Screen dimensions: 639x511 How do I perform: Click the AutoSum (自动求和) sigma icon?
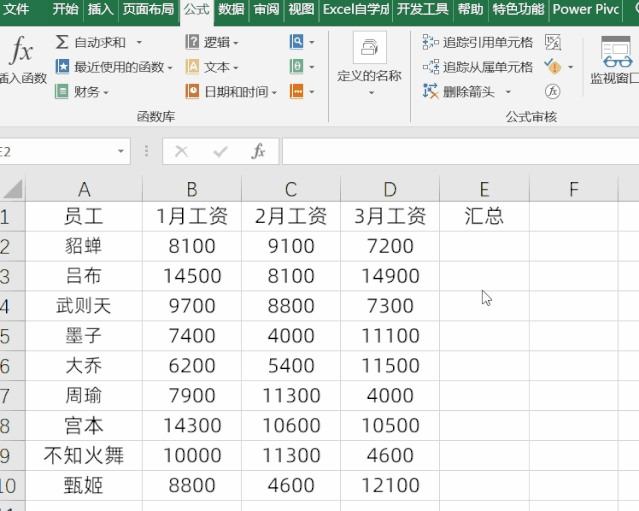(62, 42)
